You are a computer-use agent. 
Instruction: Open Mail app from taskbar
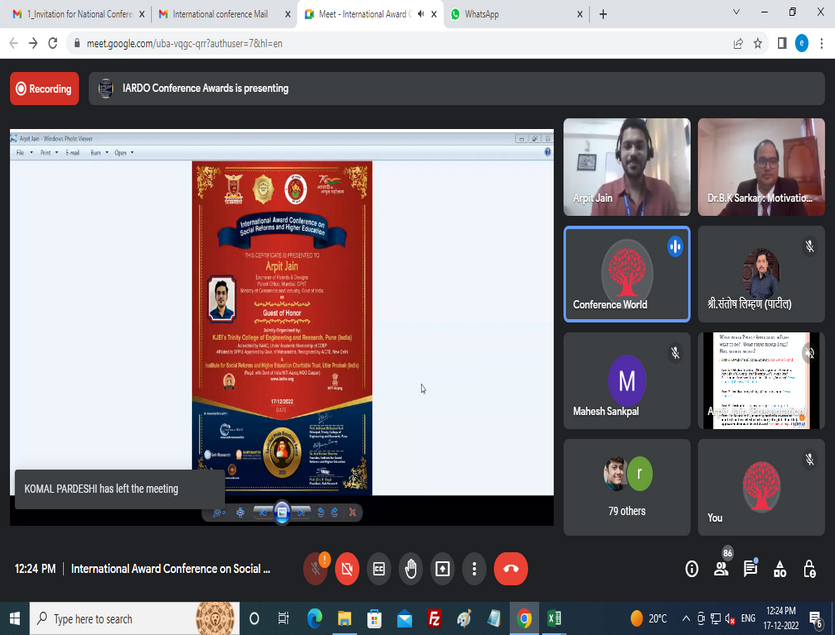404,618
